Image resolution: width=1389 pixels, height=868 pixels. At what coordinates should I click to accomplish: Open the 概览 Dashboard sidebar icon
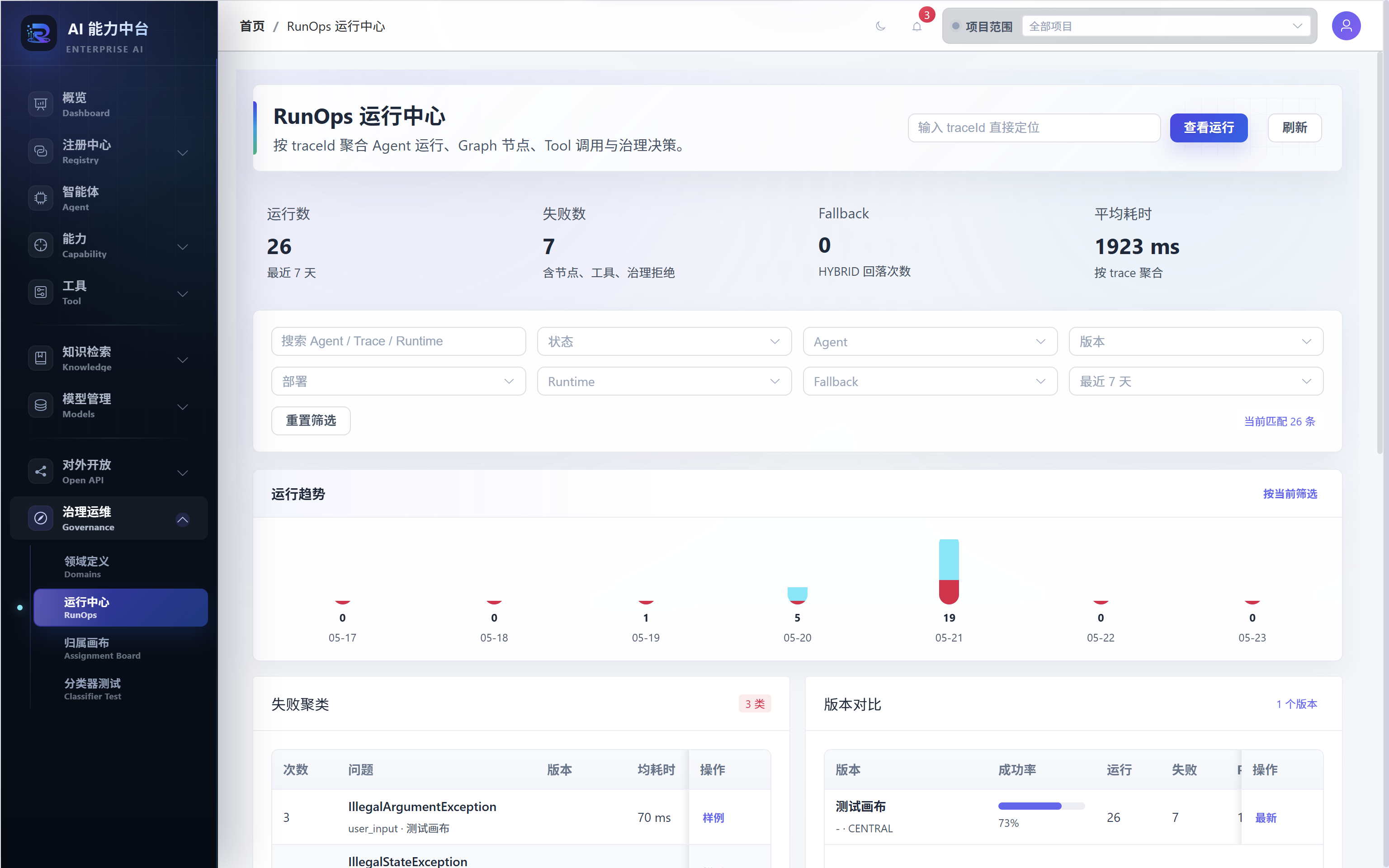coord(41,104)
